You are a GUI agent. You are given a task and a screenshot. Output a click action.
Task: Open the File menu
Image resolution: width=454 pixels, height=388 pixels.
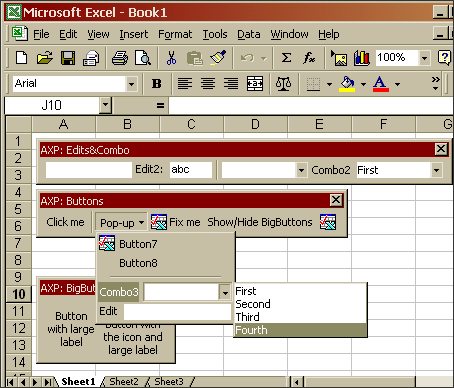coord(41,34)
